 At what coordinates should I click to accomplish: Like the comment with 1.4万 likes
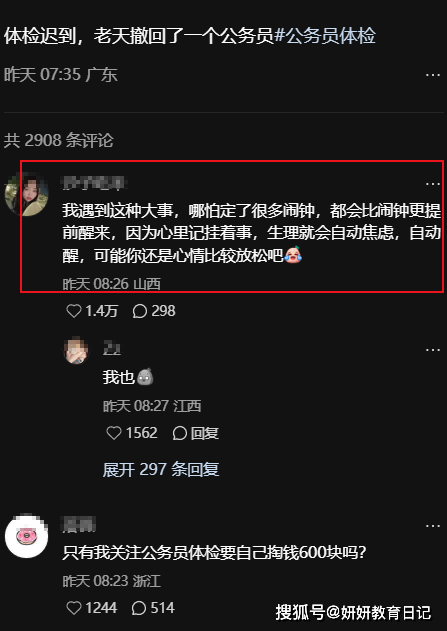point(74,311)
